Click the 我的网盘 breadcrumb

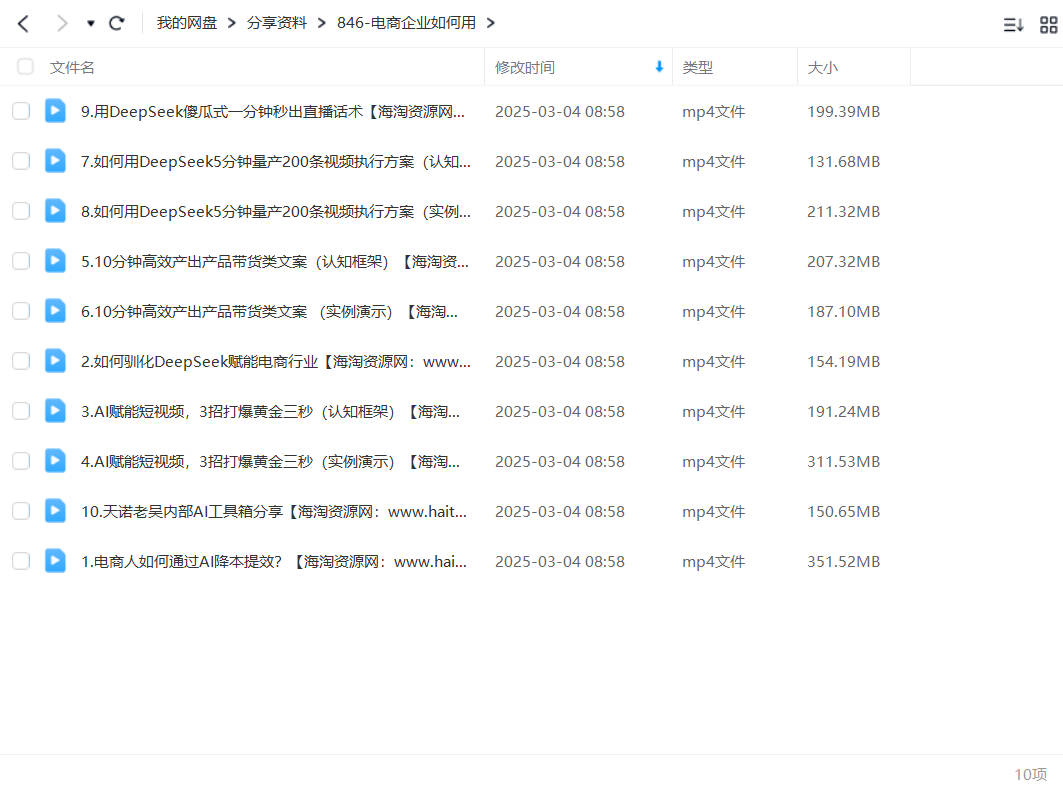186,23
